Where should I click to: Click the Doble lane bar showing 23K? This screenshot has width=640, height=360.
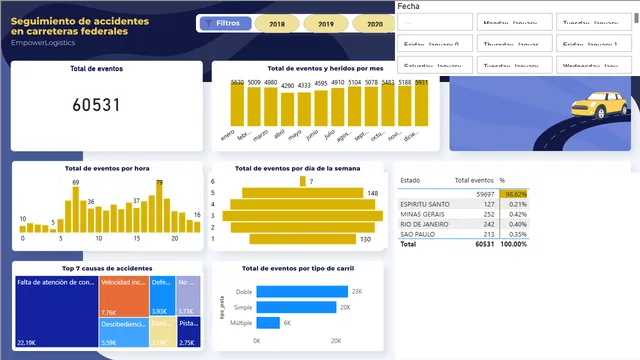pyautogui.click(x=302, y=291)
